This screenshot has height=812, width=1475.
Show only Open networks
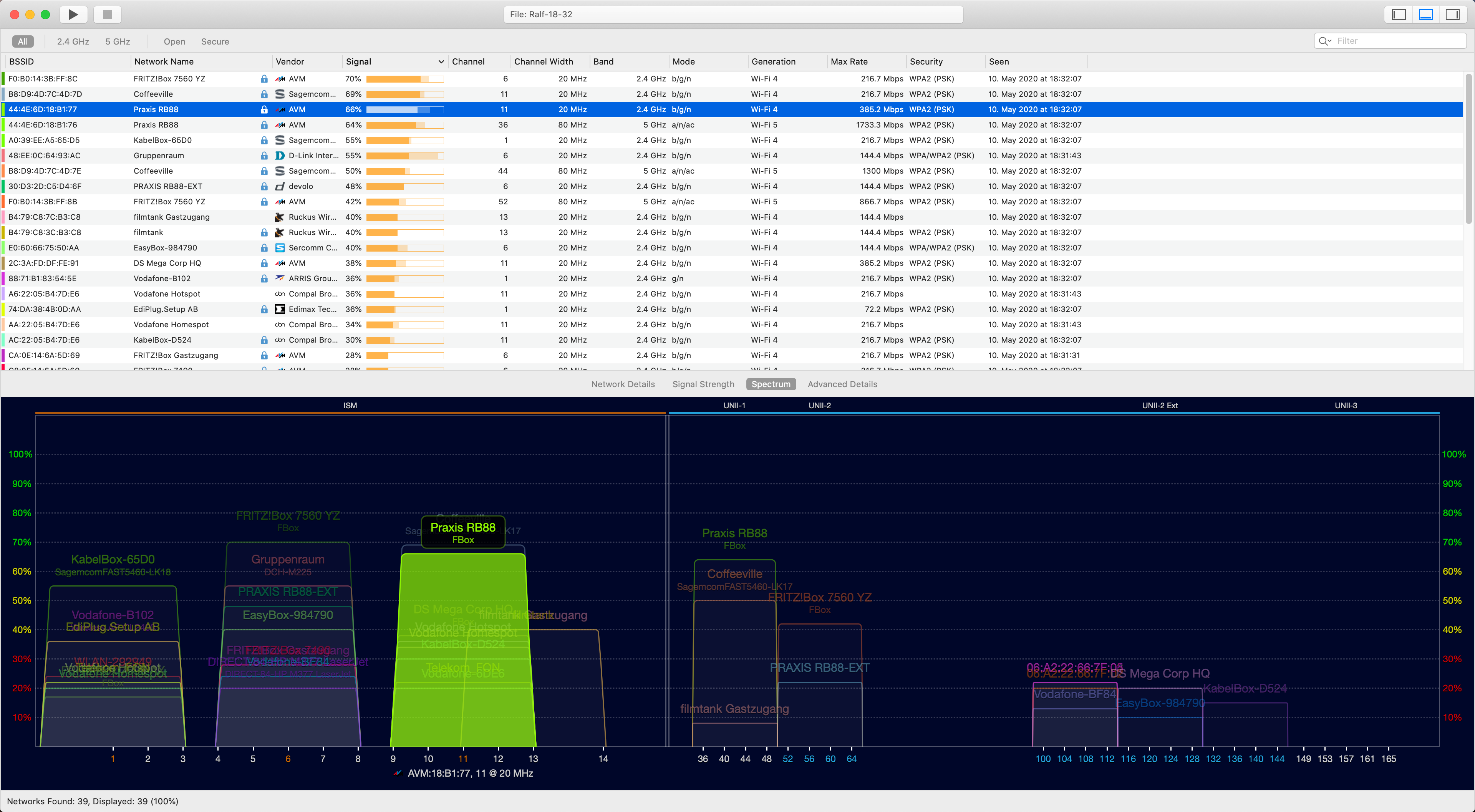click(x=174, y=41)
